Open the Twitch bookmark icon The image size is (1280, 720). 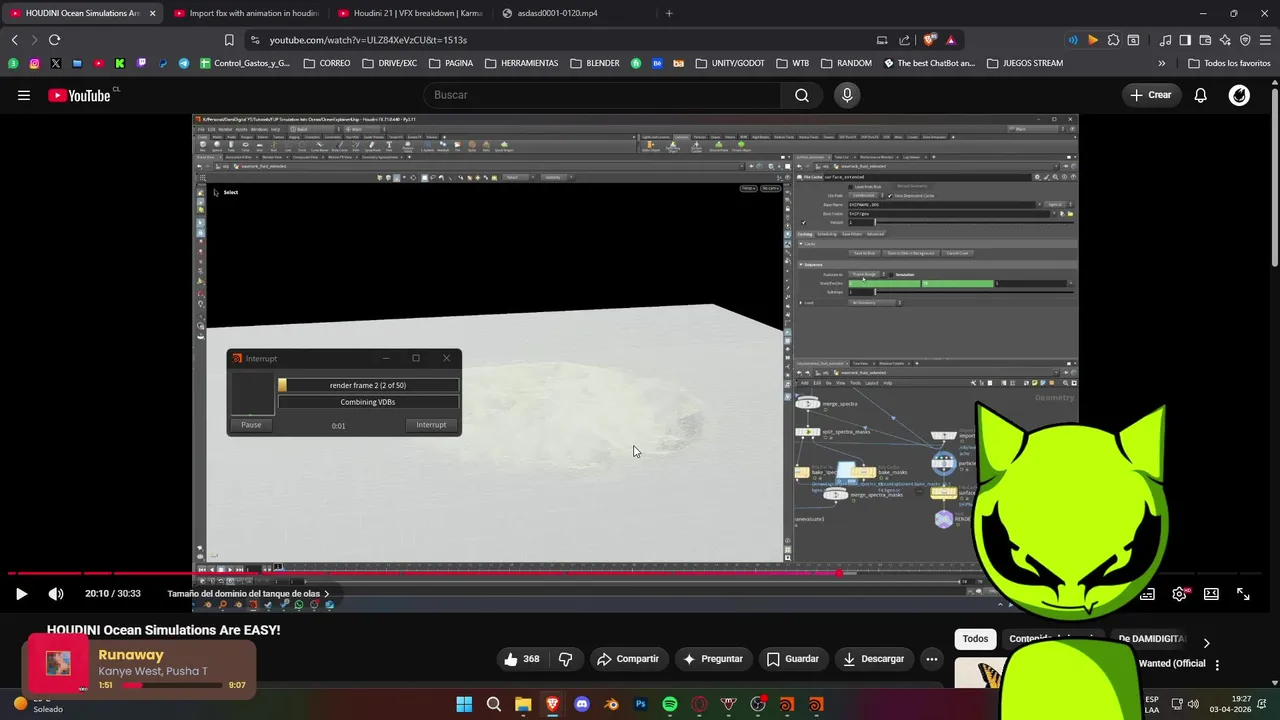141,63
